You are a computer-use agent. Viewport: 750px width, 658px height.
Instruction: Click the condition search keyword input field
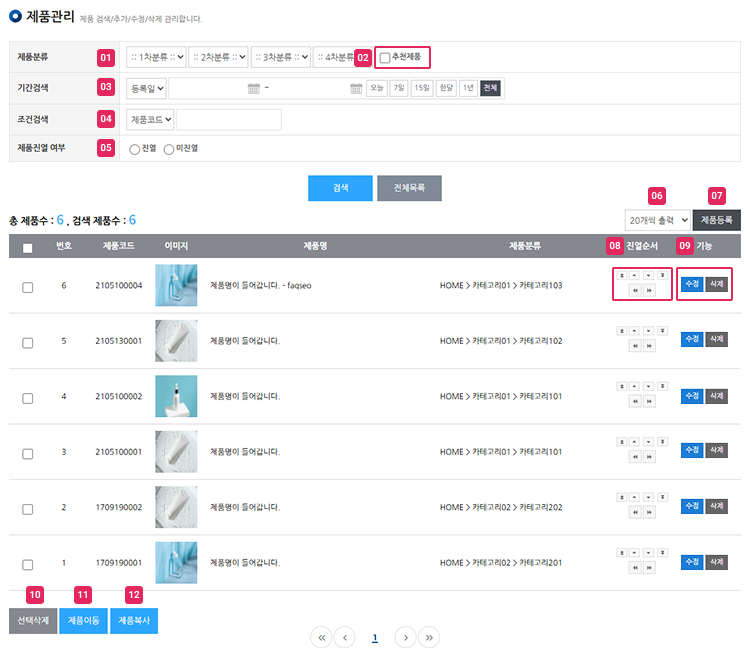click(x=229, y=120)
